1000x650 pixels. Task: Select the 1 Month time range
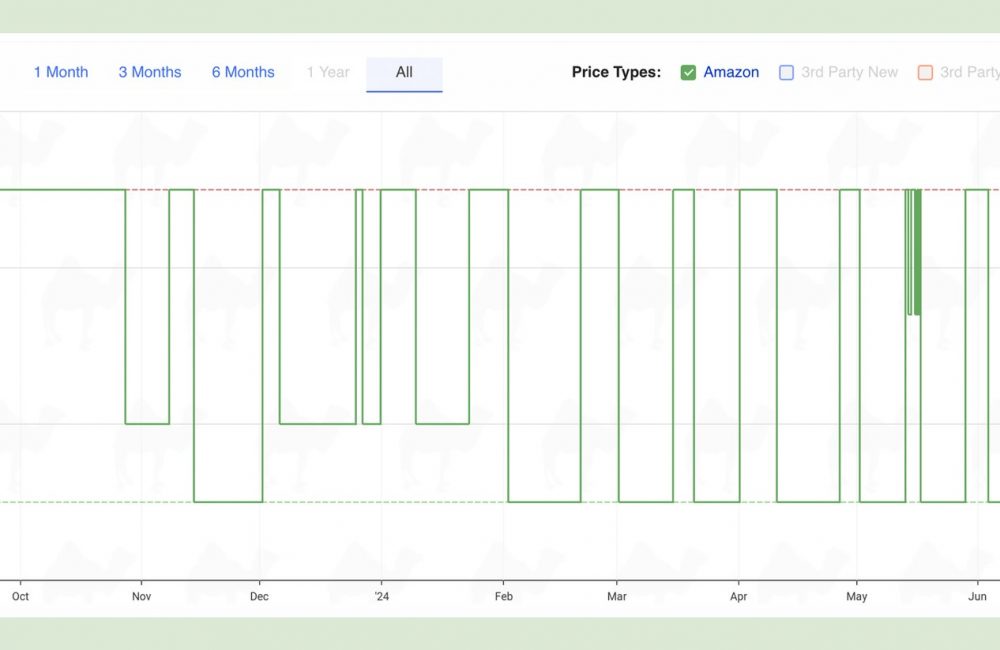(61, 72)
